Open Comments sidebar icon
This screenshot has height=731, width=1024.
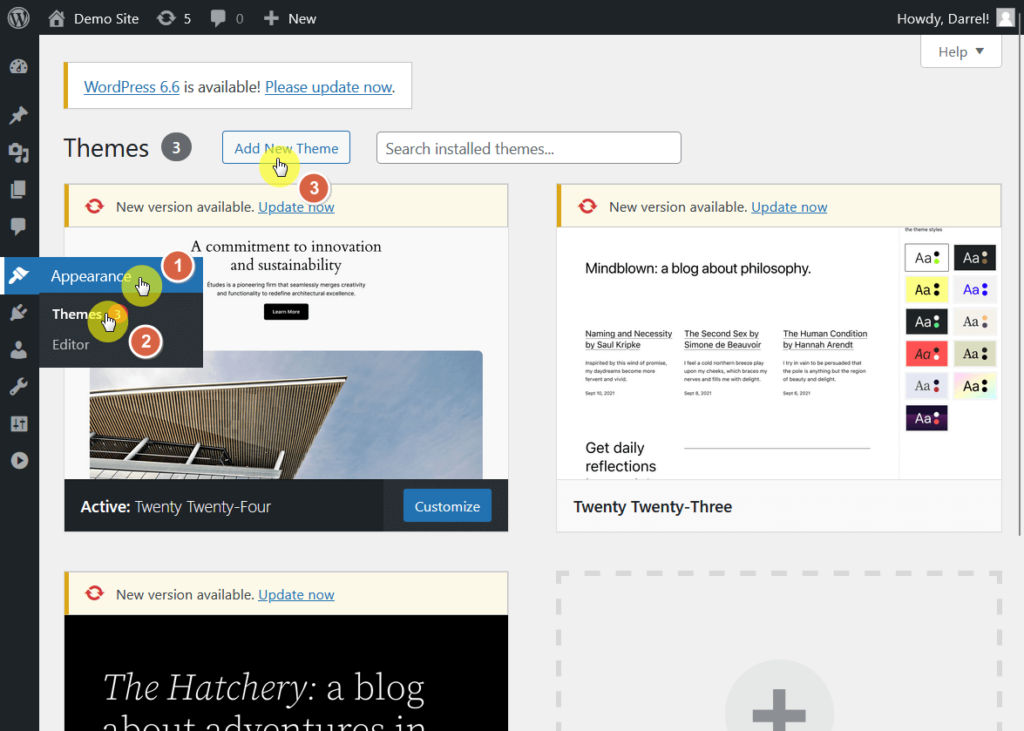19,226
